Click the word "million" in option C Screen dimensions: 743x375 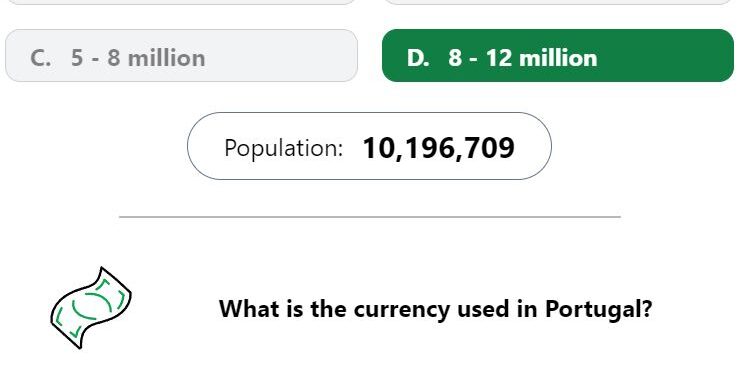pos(167,58)
